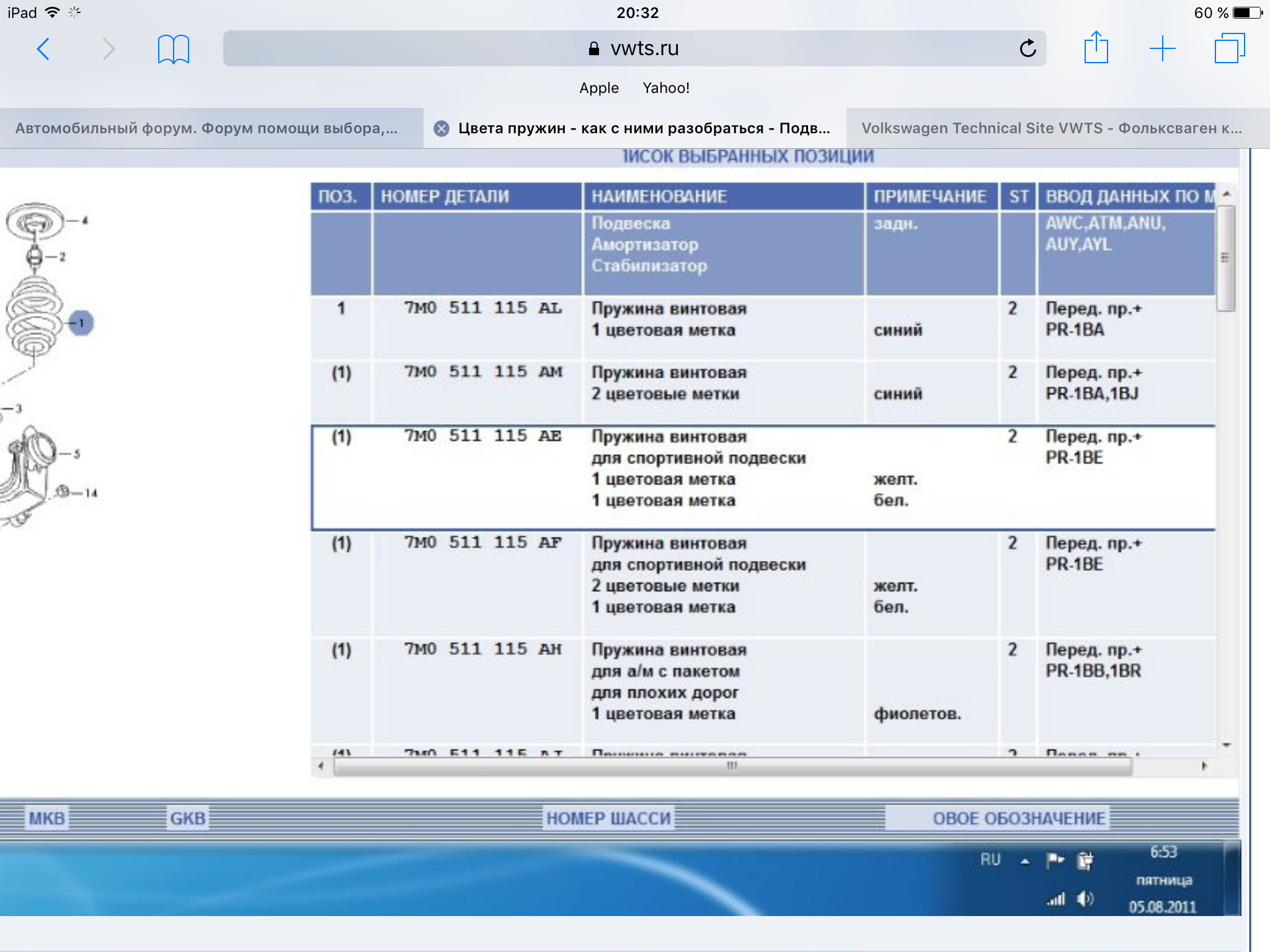Screen dimensions: 1270x952
Task: Reload the page with refresh icon
Action: [1028, 48]
